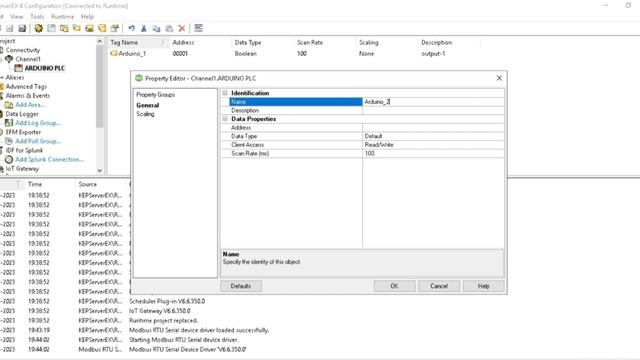This screenshot has width=640, height=360.
Task: Launch the Quick Client toolbar icon
Action: [198, 28]
